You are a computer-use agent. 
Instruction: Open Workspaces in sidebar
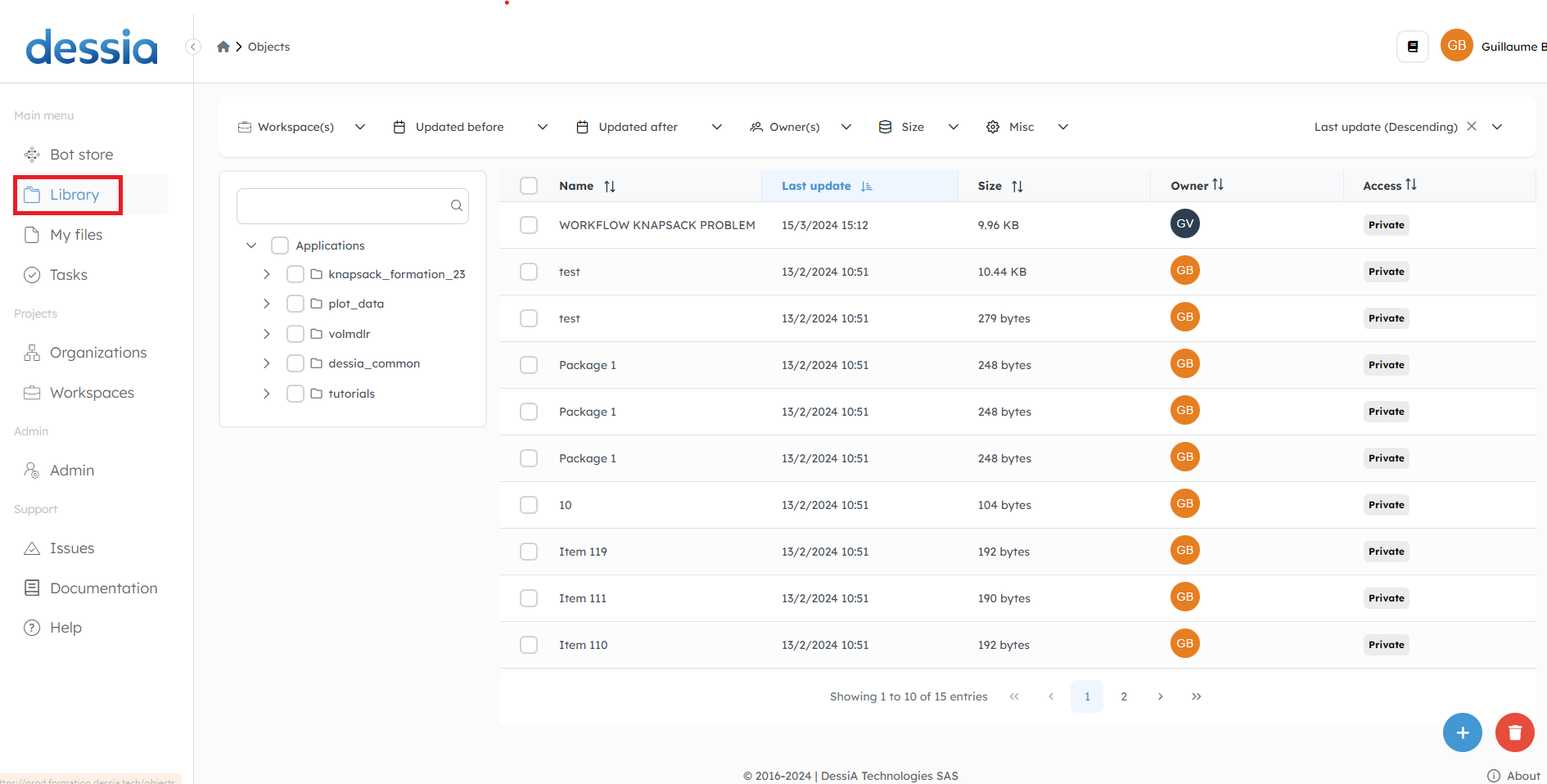pos(92,393)
